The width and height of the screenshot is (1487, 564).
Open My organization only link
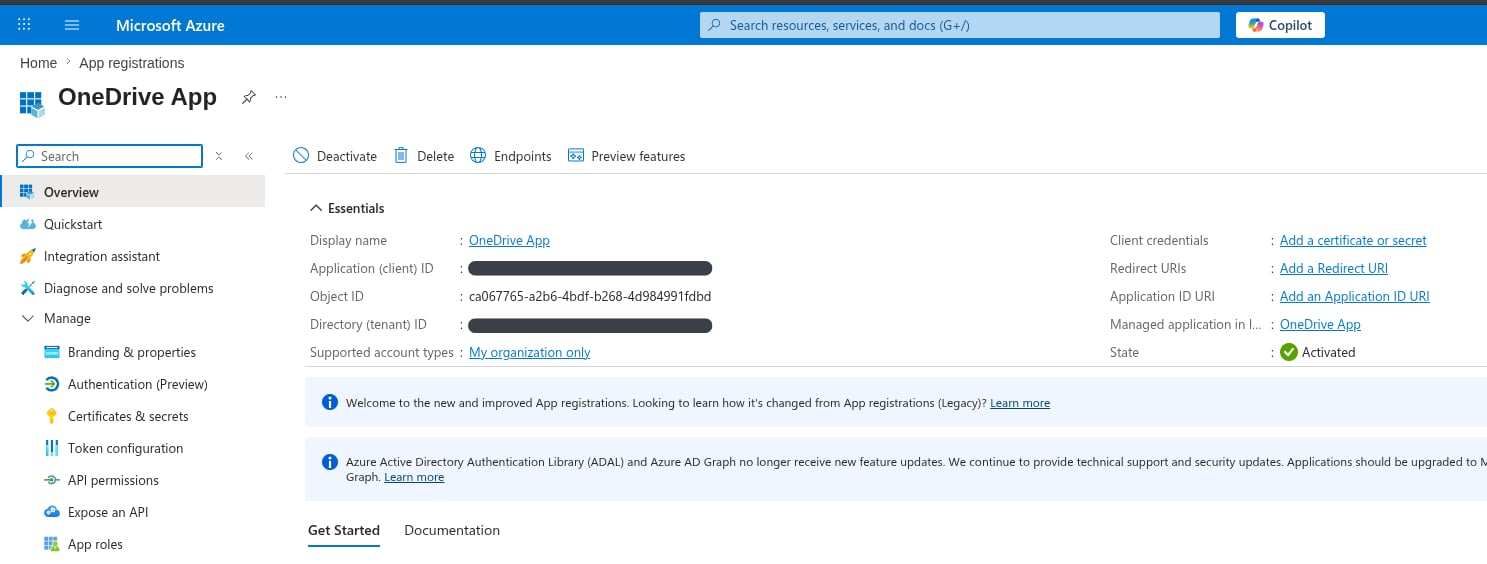click(530, 352)
